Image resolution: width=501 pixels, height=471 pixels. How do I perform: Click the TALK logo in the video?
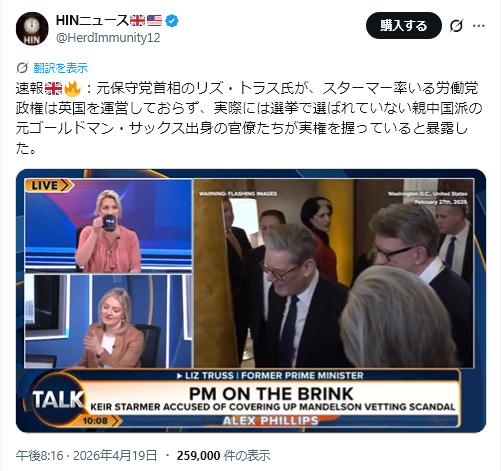tap(59, 399)
